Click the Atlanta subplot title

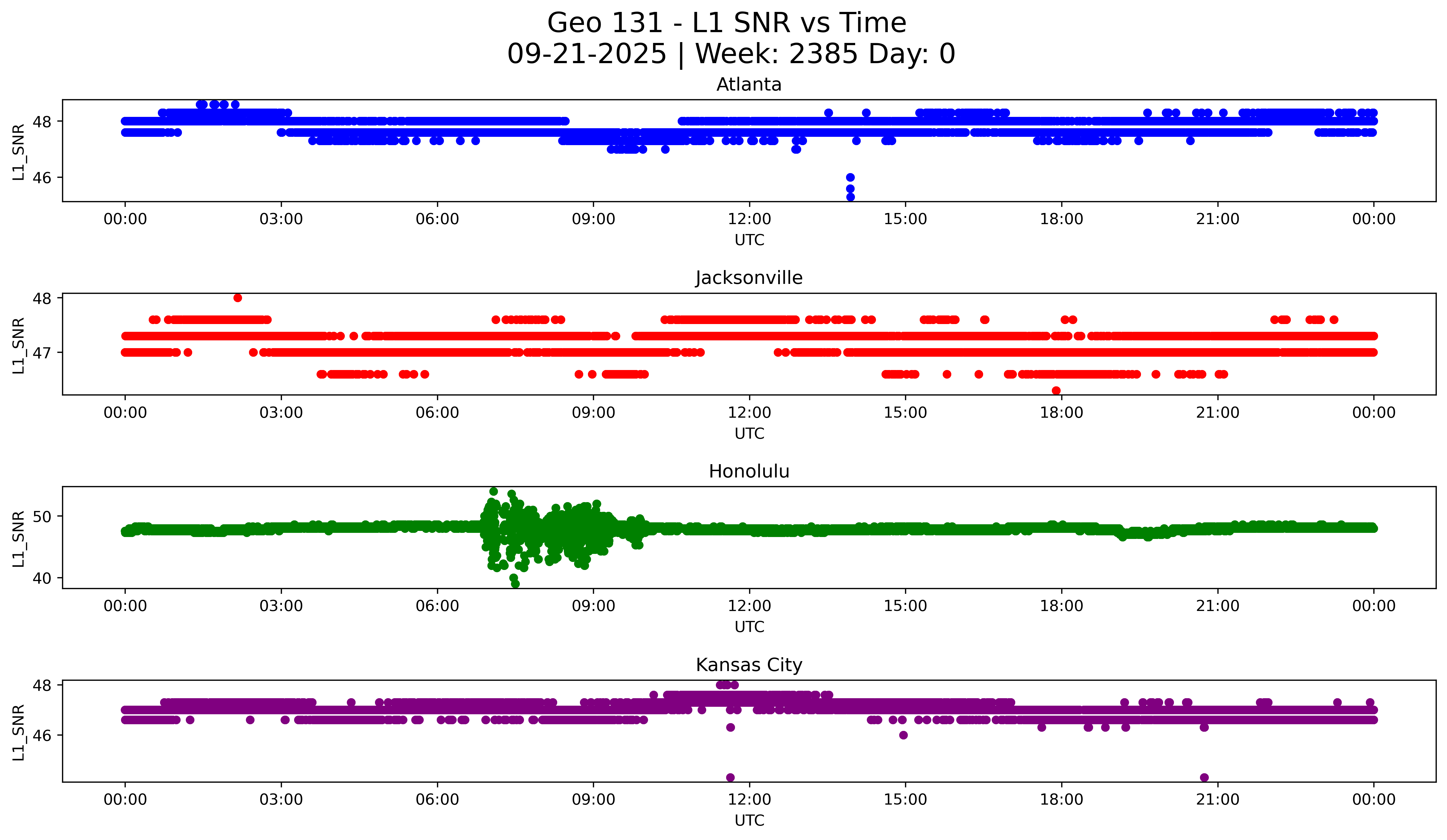(x=749, y=84)
